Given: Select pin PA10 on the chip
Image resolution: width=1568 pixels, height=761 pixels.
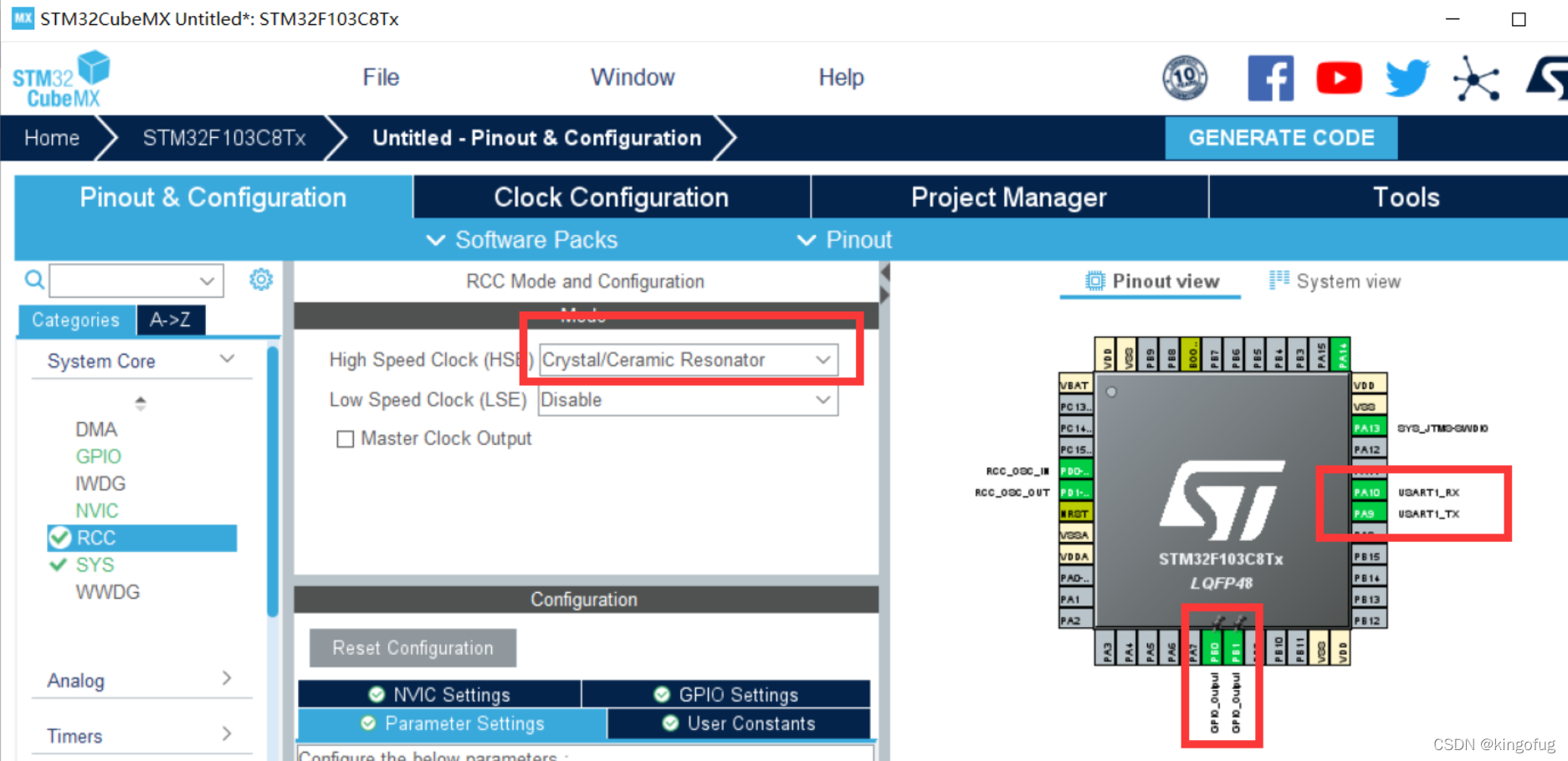Looking at the screenshot, I should 1369,492.
